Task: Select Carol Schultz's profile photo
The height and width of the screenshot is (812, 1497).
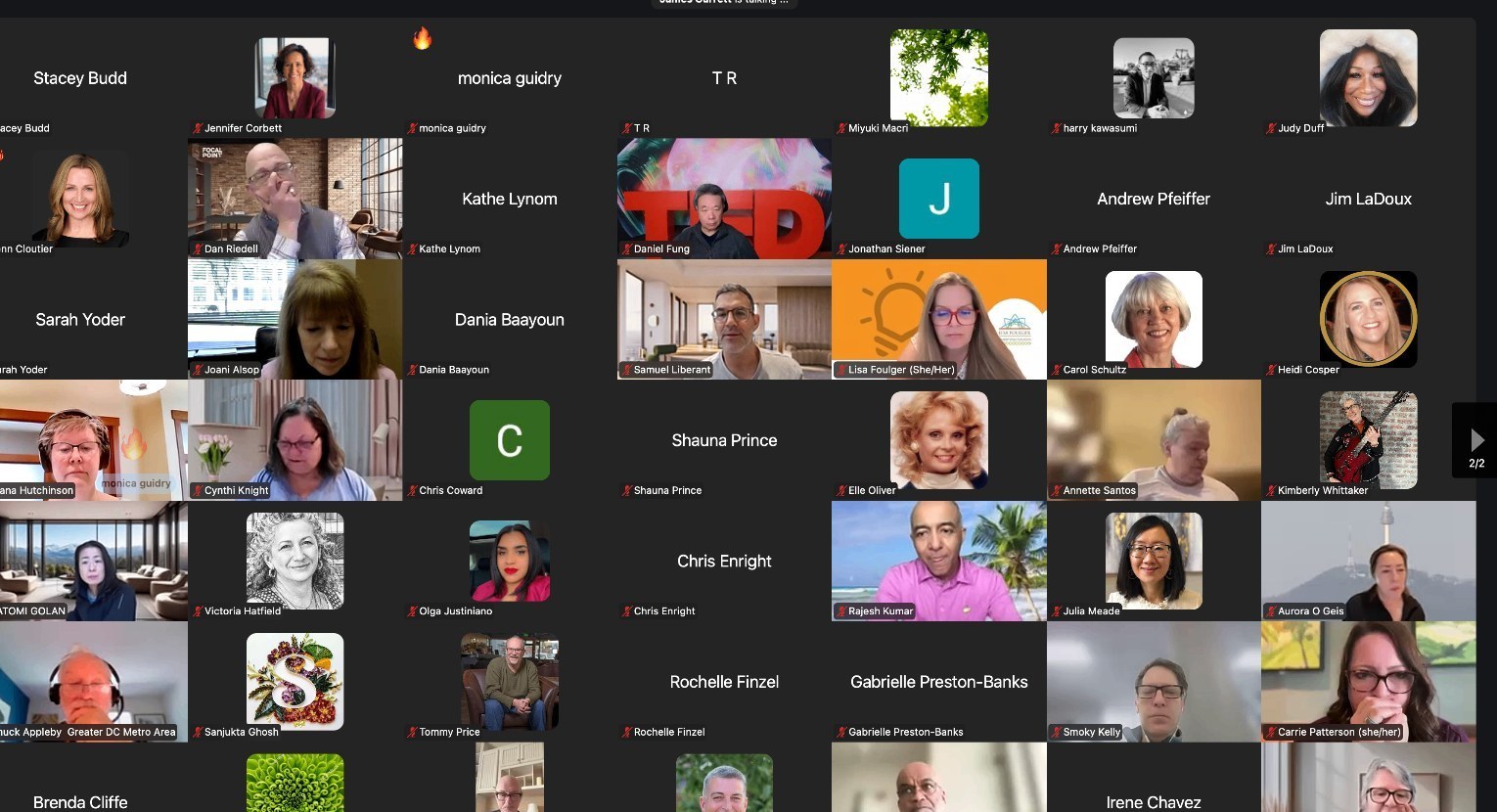Action: pyautogui.click(x=1154, y=319)
